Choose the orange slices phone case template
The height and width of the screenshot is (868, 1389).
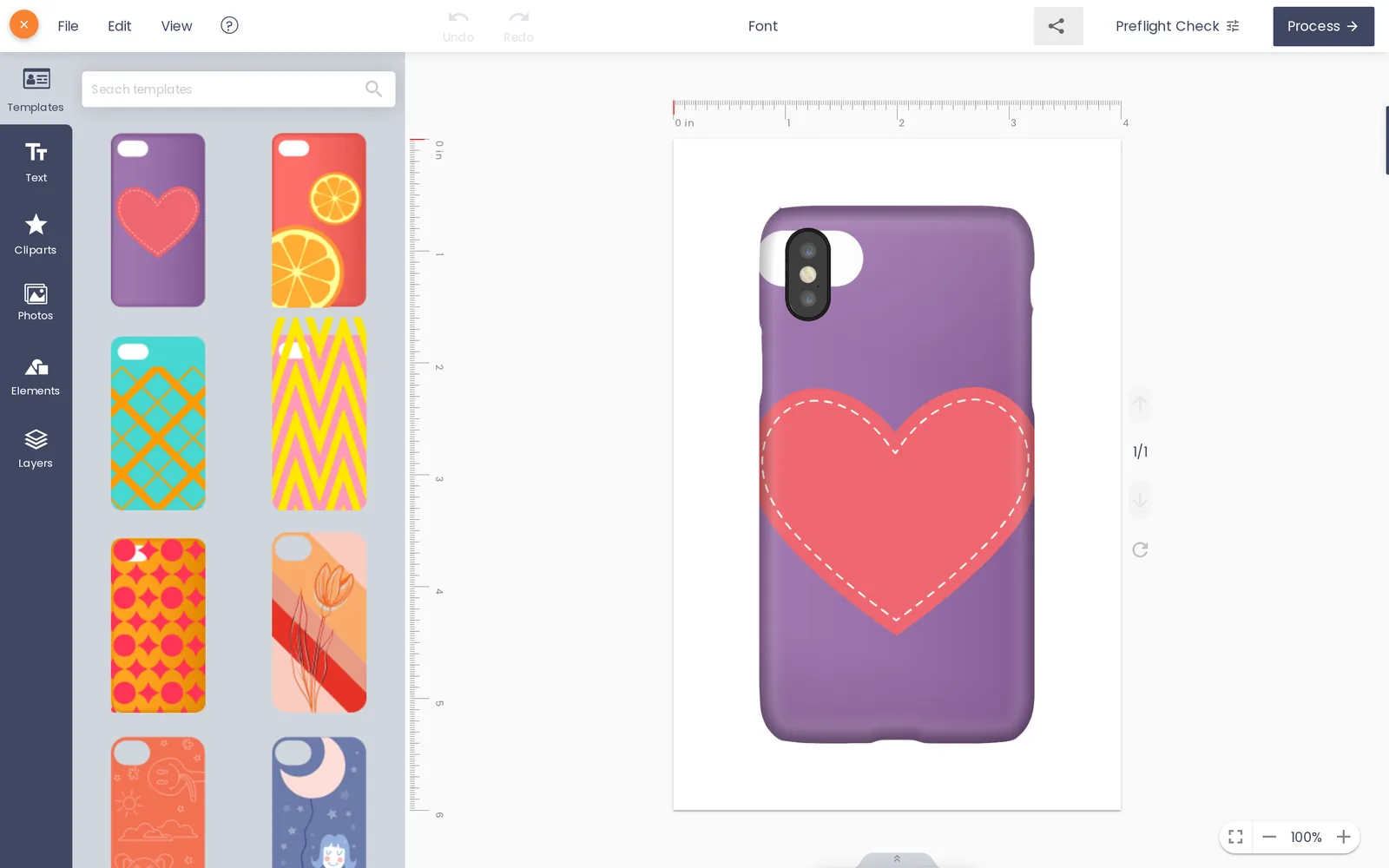pyautogui.click(x=319, y=220)
